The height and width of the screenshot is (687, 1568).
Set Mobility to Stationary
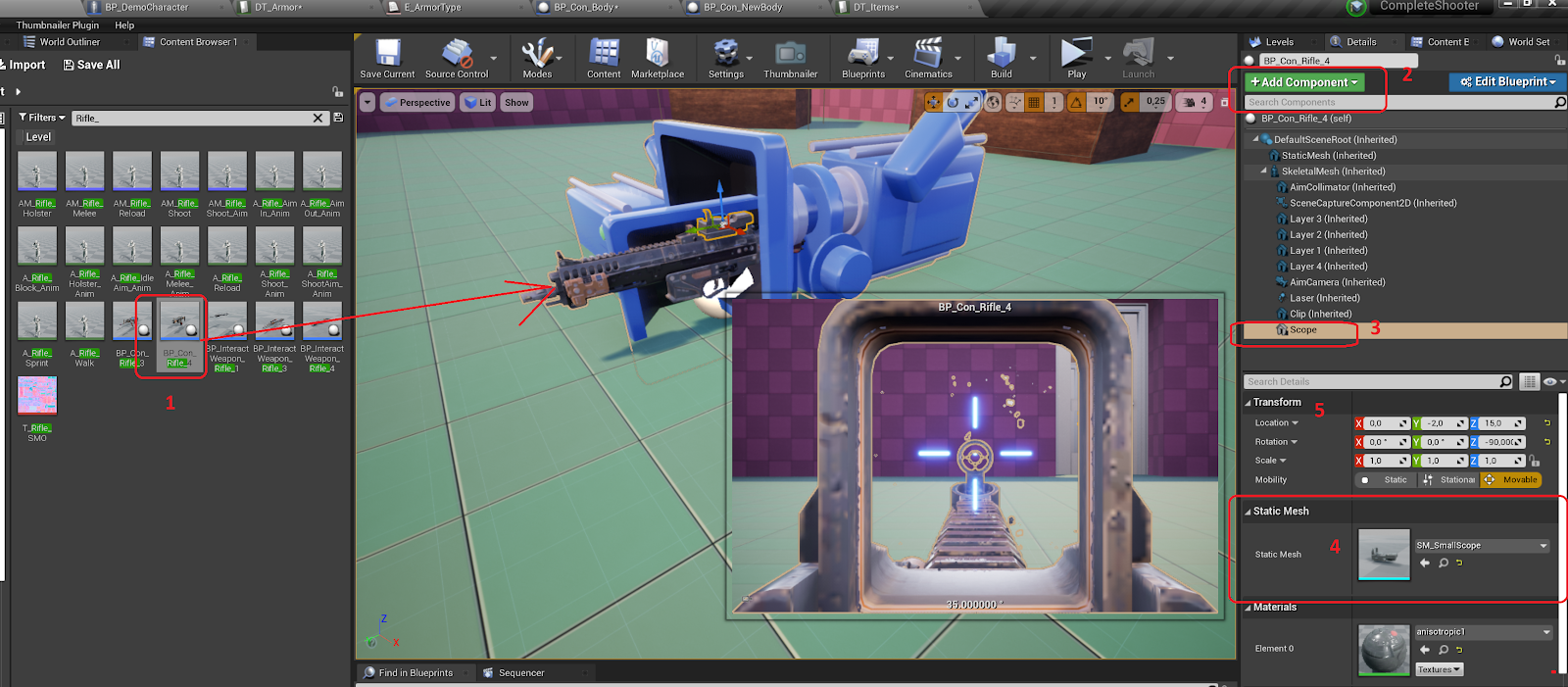point(1447,480)
